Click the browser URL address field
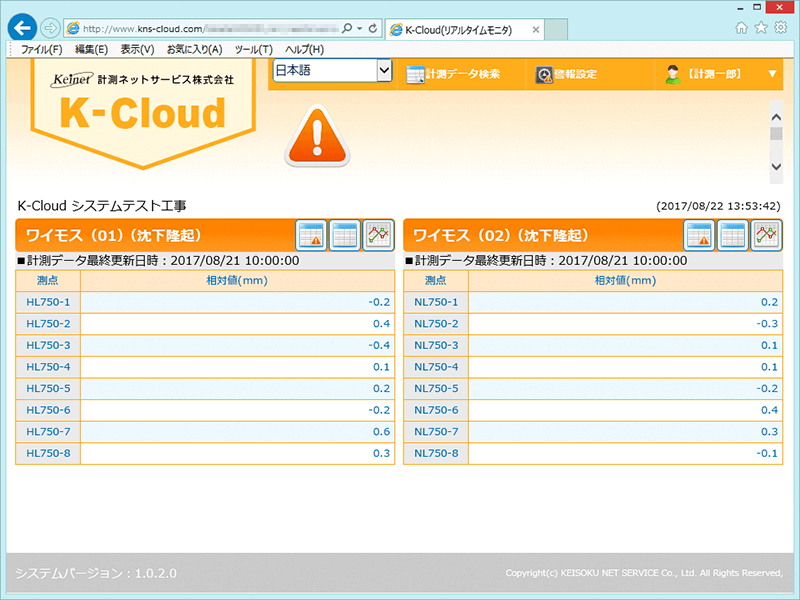Image resolution: width=800 pixels, height=600 pixels. tap(210, 29)
